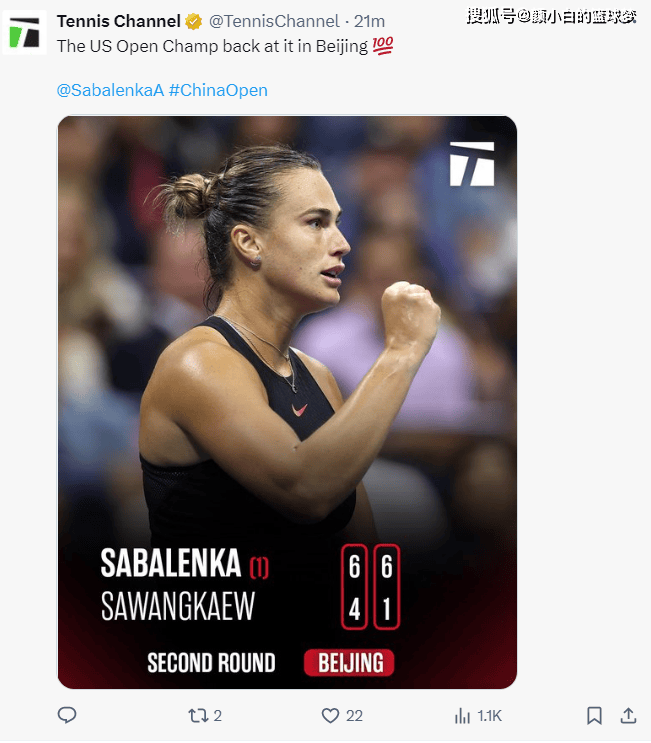This screenshot has height=743, width=651.
Task: Bookmark this tweet
Action: point(594,716)
